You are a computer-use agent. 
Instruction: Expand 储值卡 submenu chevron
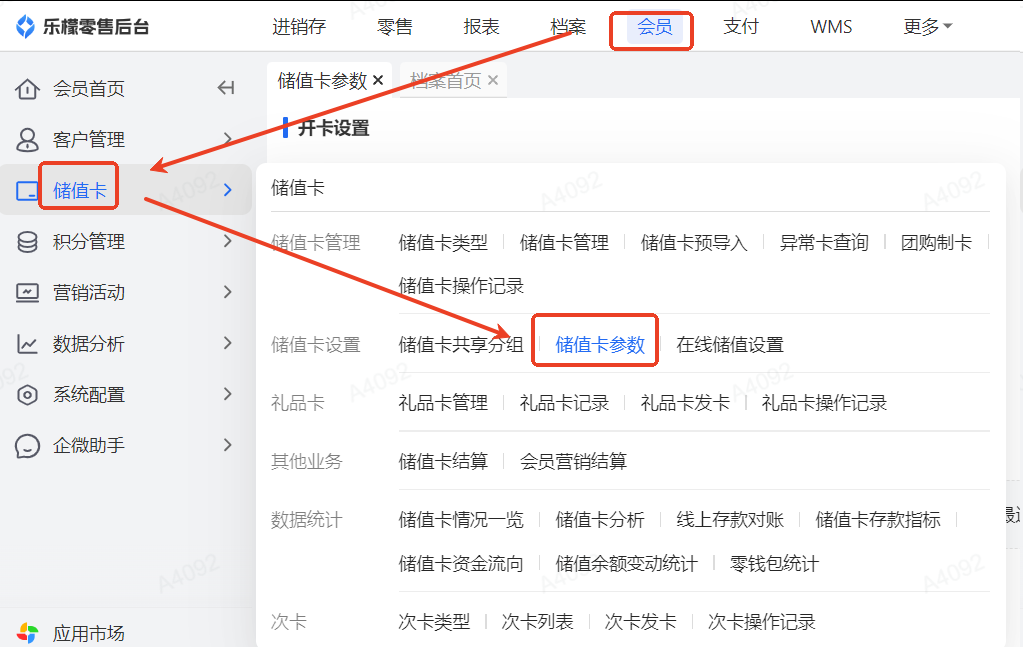(x=227, y=190)
